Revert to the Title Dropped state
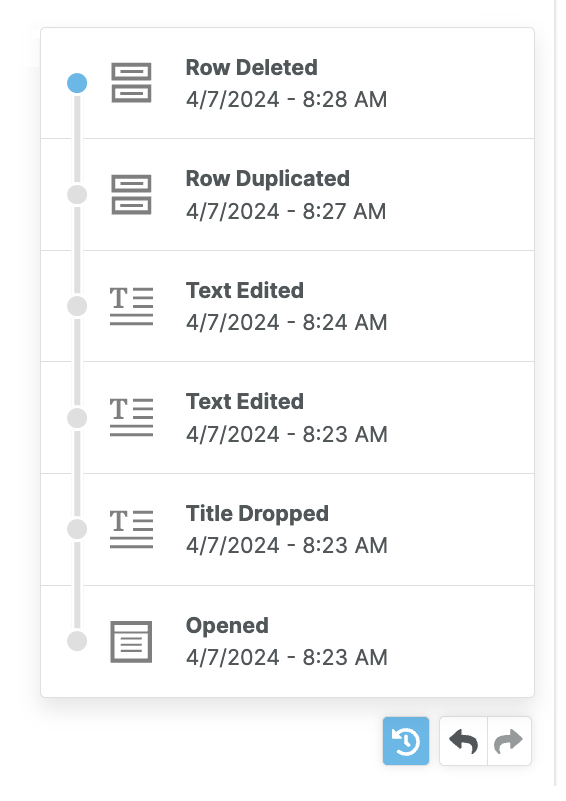 tap(288, 530)
